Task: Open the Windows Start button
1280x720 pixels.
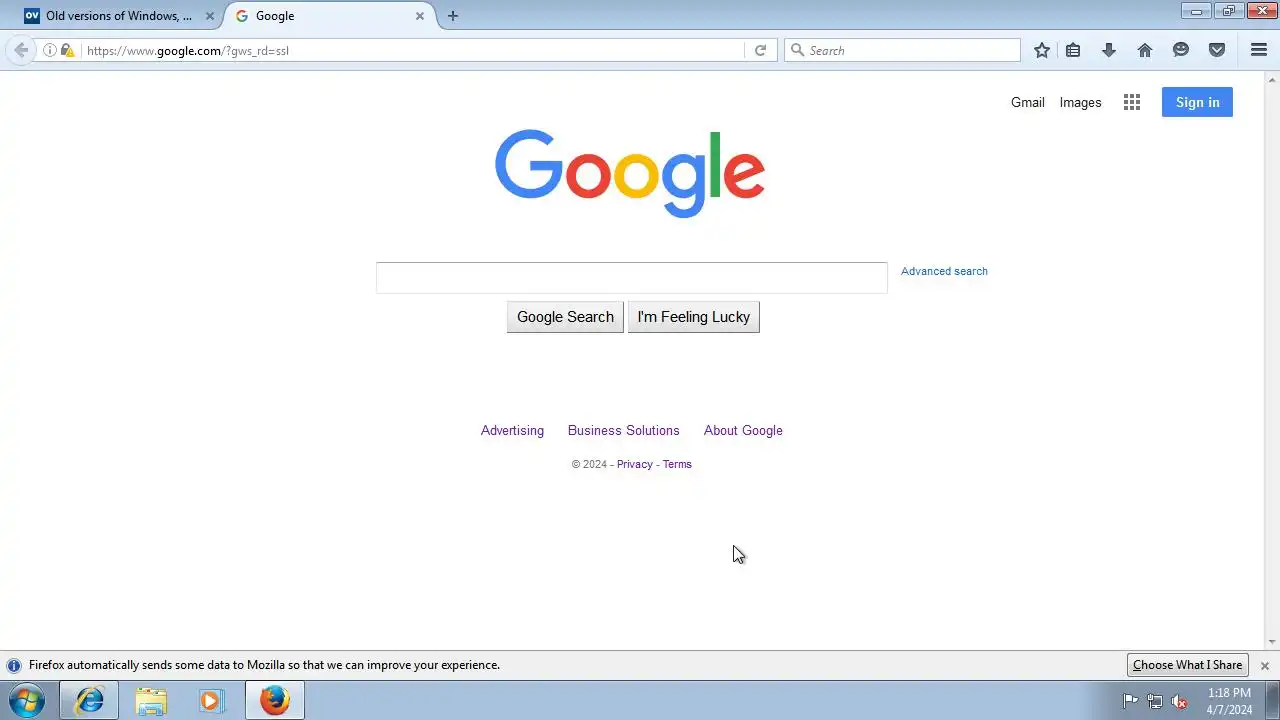Action: click(27, 701)
